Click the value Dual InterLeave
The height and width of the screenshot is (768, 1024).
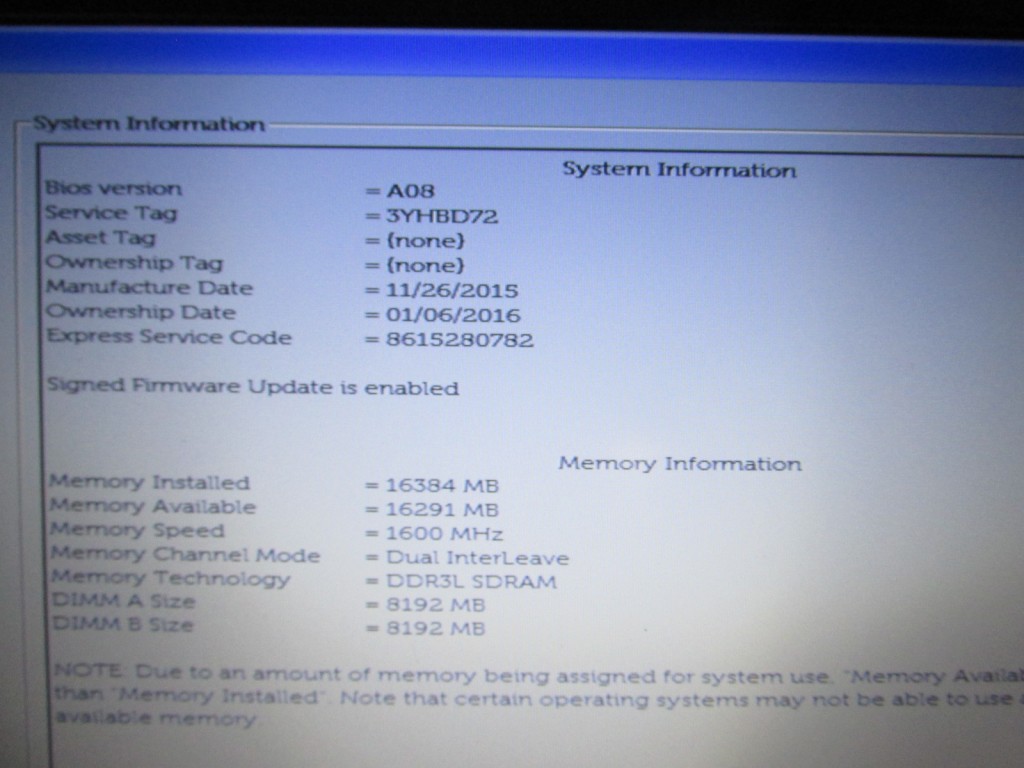477,558
